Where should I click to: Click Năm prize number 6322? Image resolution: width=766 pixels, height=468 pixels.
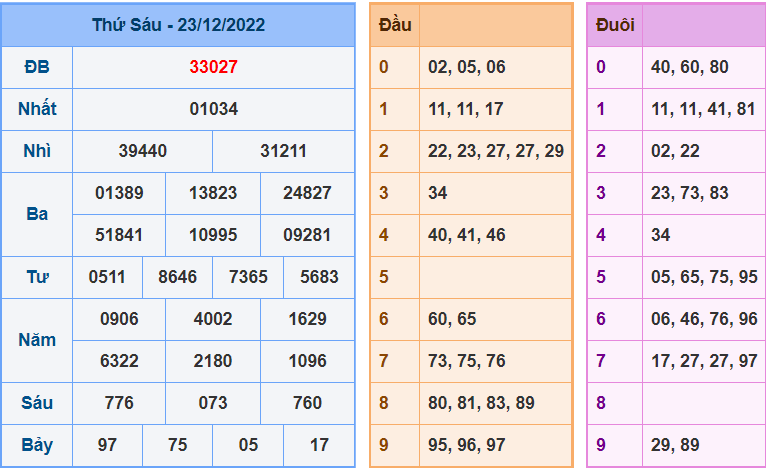(119, 361)
